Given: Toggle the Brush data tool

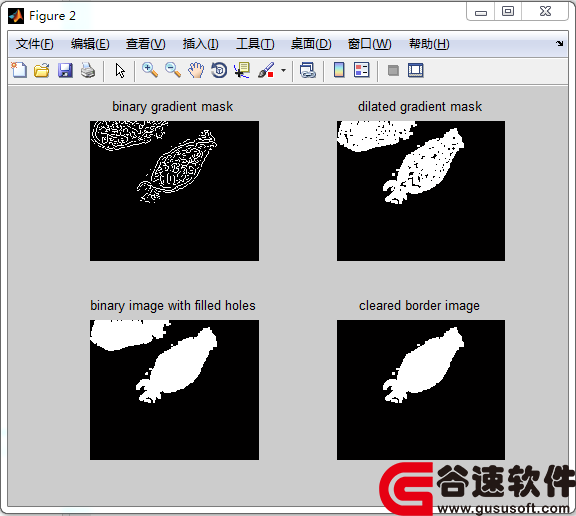Looking at the screenshot, I should [266, 70].
